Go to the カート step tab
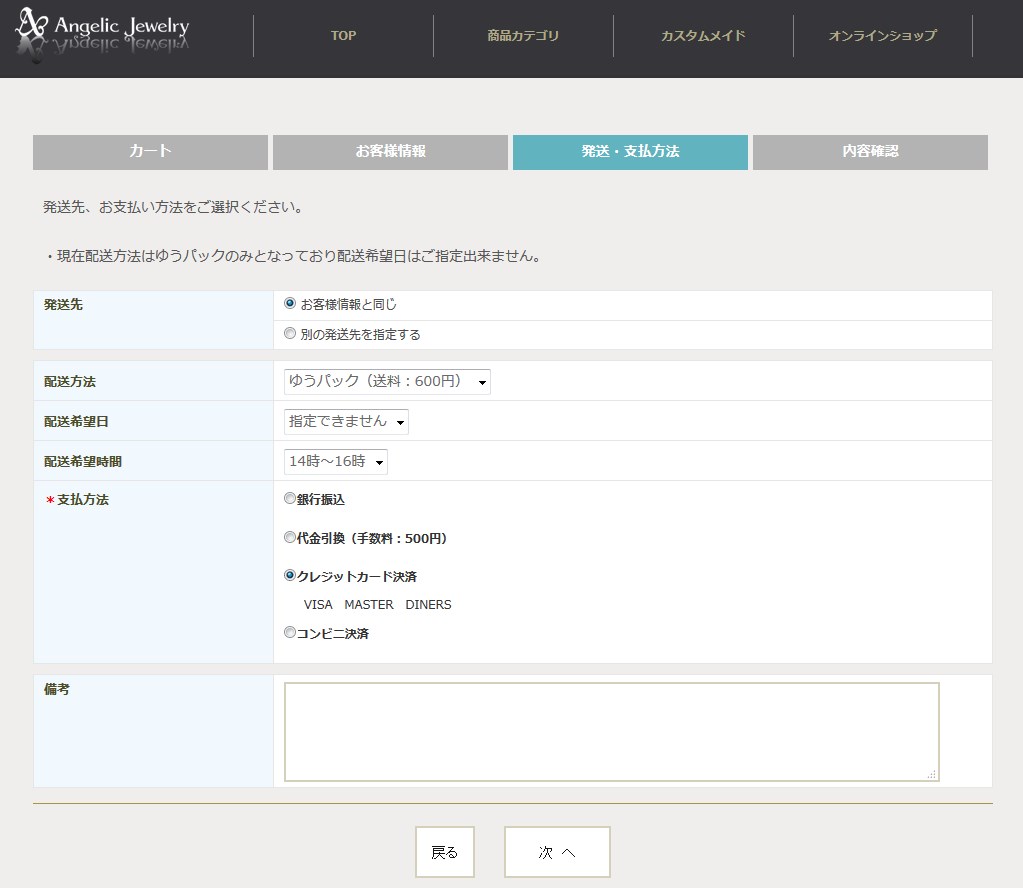This screenshot has width=1023, height=888. [x=150, y=152]
